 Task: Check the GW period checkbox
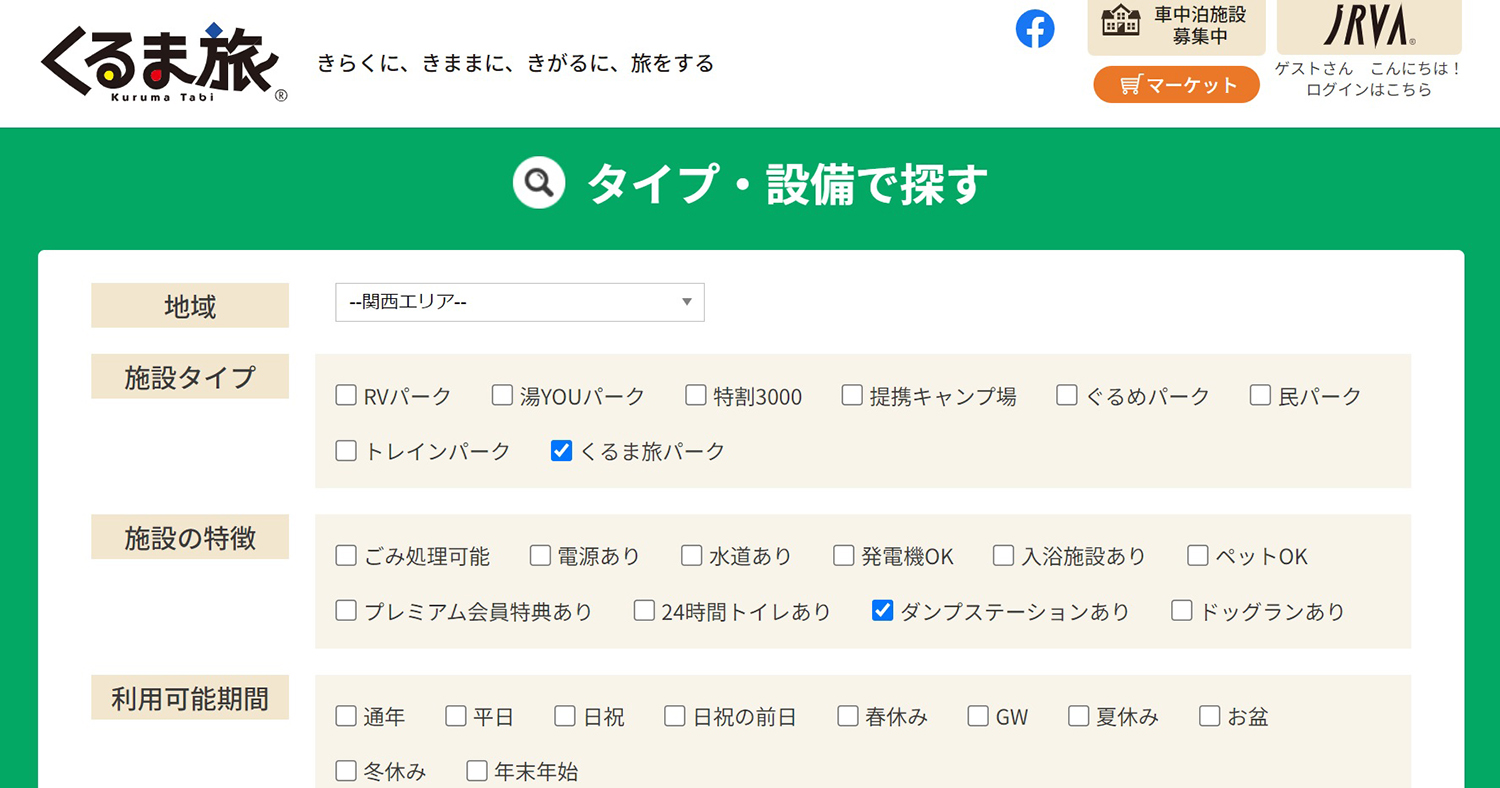coord(978,715)
